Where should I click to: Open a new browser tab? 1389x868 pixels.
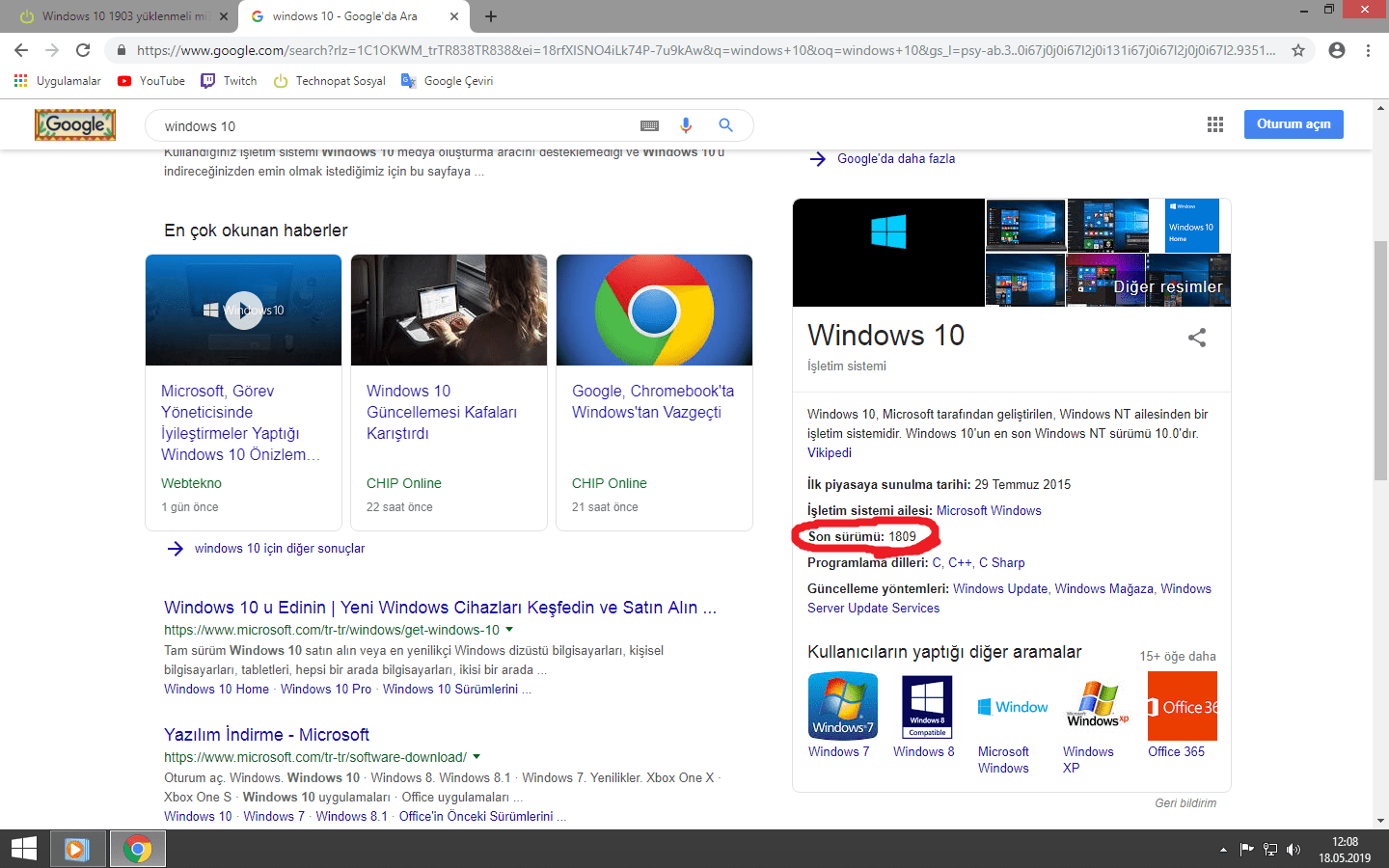tap(491, 16)
